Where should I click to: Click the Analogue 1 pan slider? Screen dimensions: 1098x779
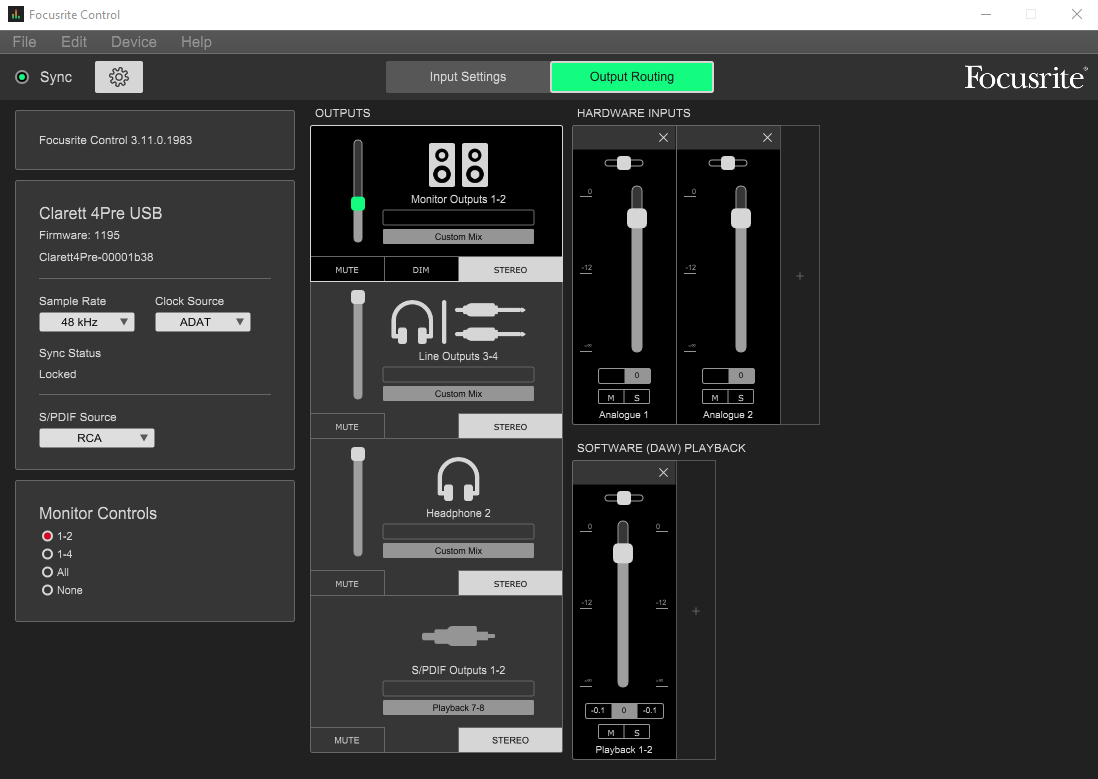pyautogui.click(x=624, y=163)
